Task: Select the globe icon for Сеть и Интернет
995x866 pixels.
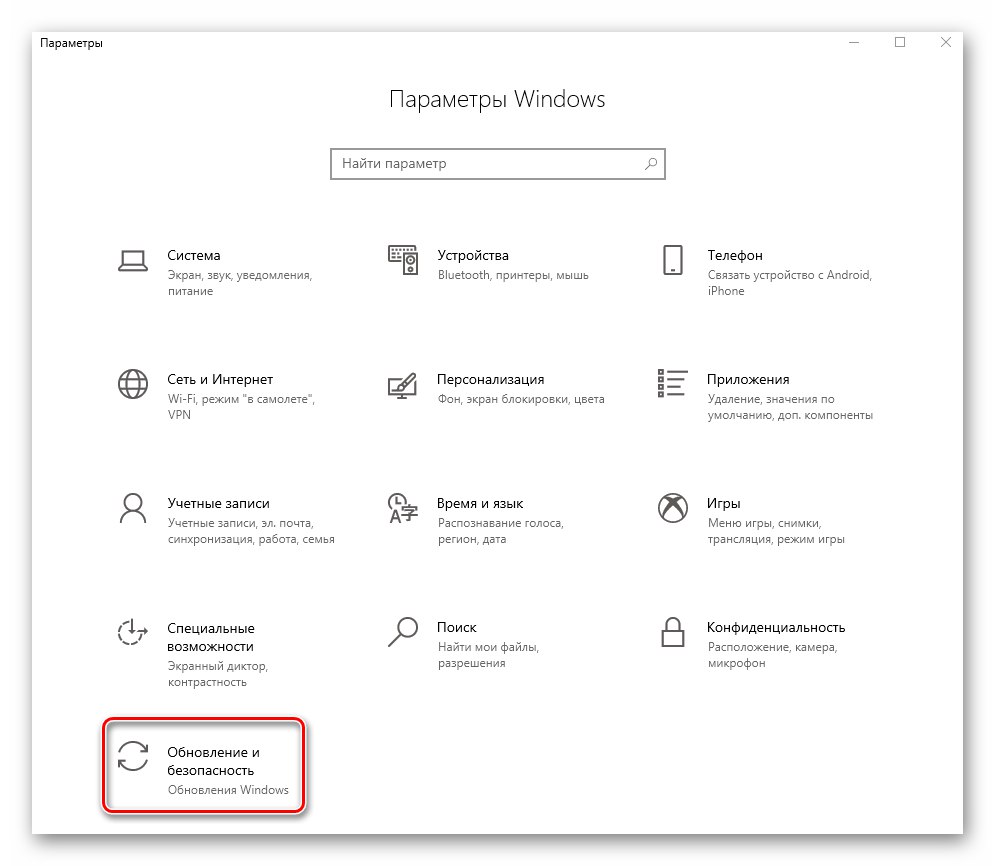Action: 133,384
